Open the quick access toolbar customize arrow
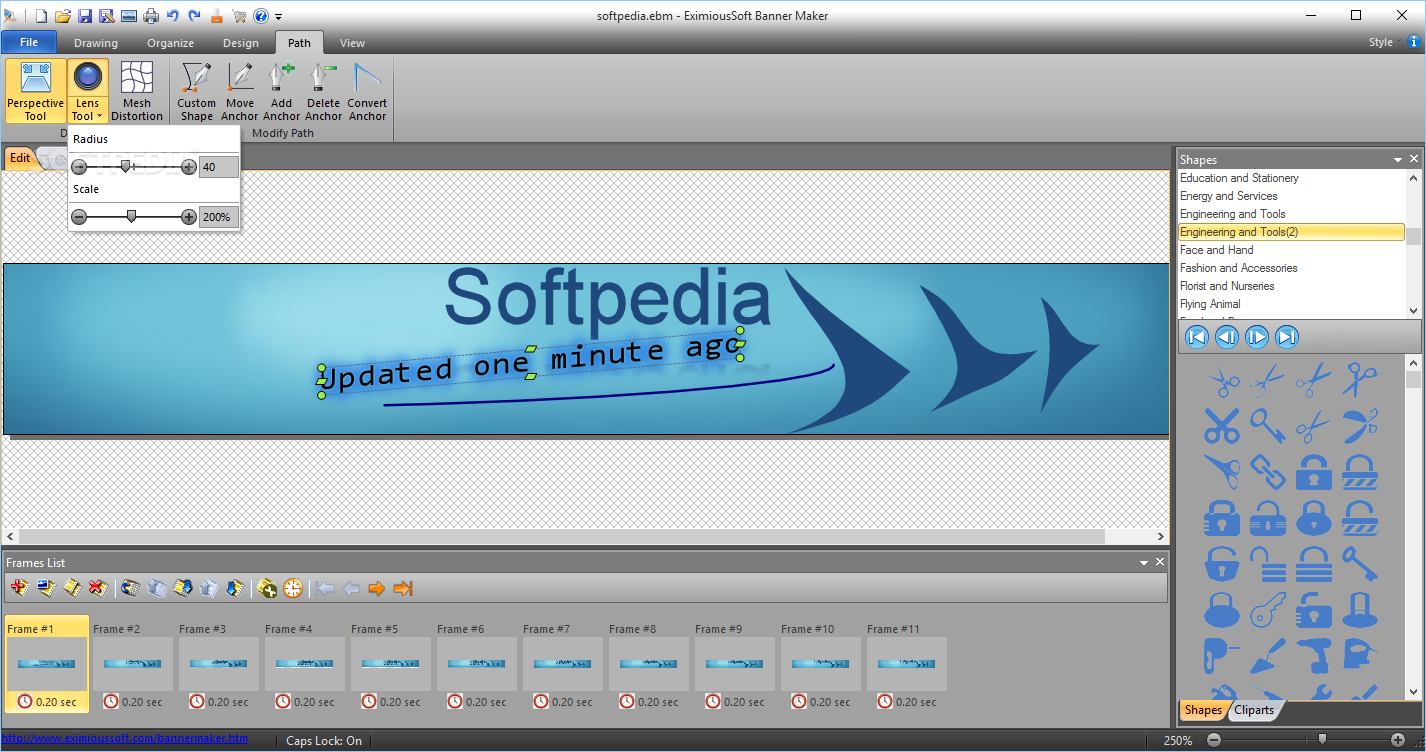This screenshot has width=1426, height=752. 279,17
